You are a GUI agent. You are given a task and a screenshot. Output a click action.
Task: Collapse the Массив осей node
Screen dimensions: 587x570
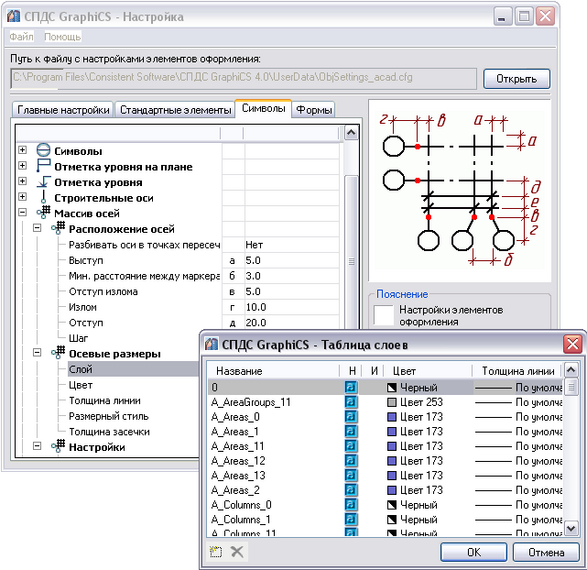coord(22,212)
